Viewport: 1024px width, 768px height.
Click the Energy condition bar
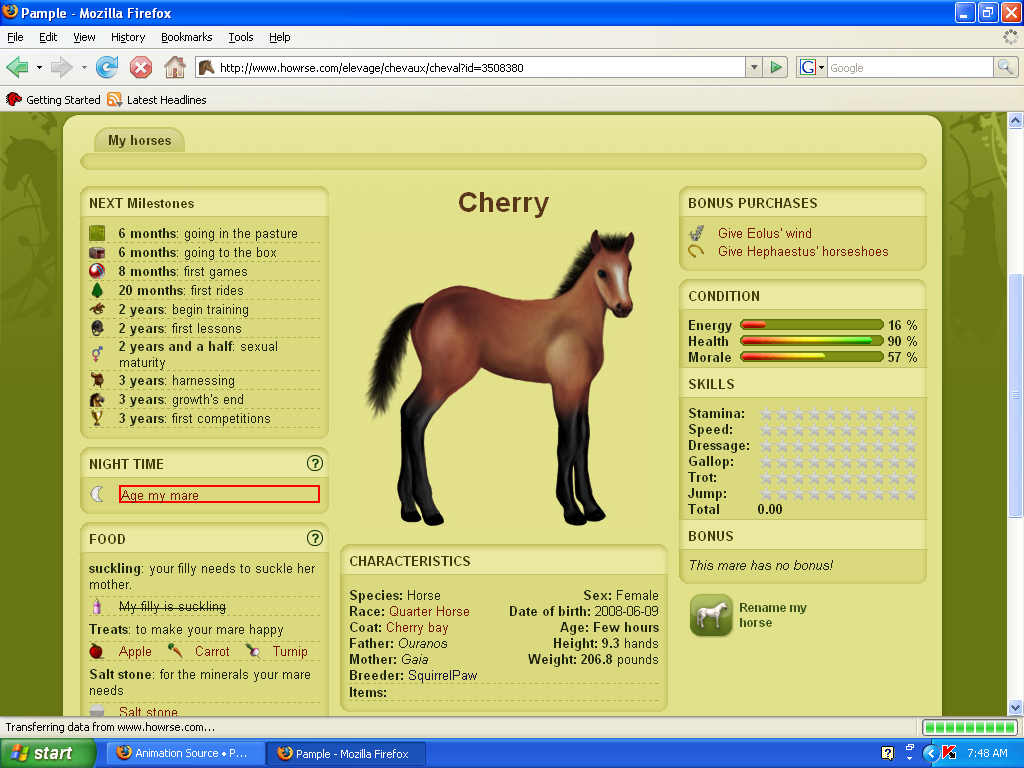point(812,325)
